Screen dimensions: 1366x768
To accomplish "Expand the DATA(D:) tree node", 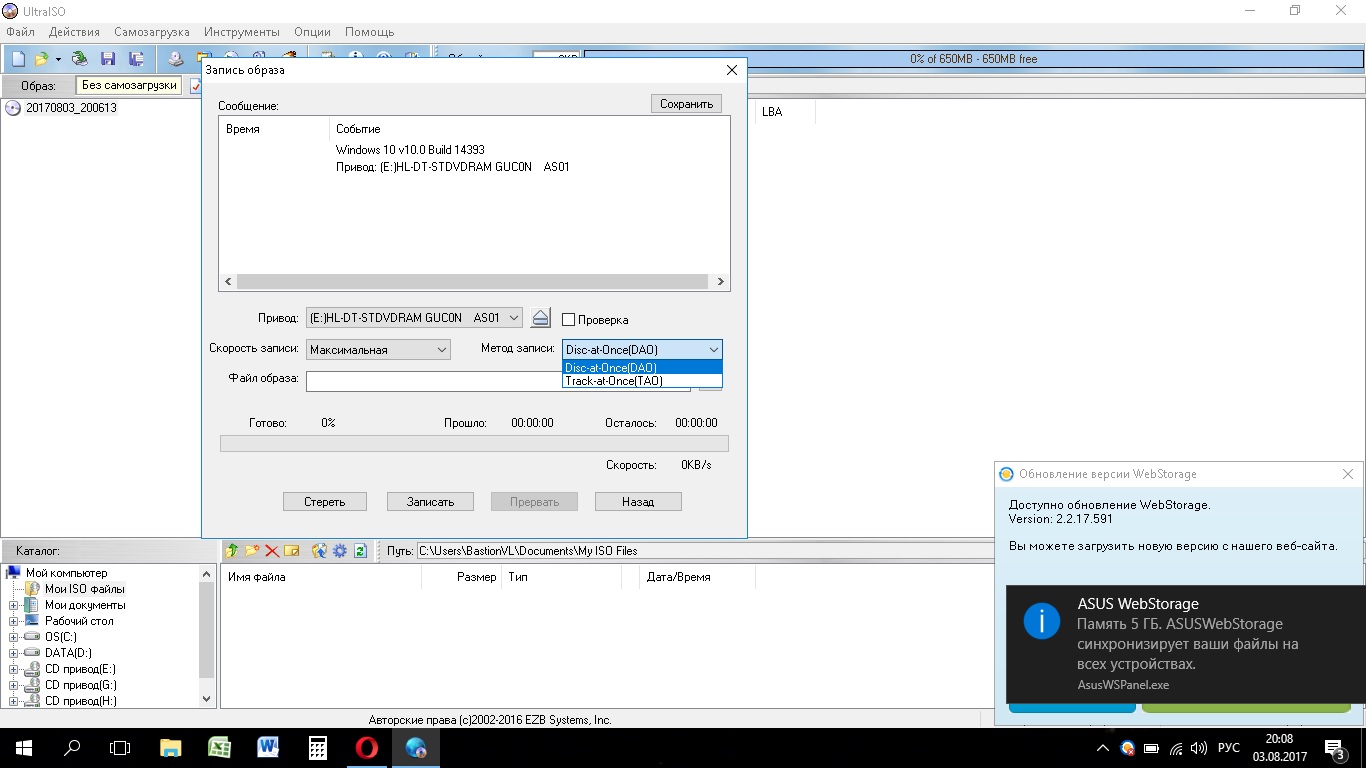I will (14, 653).
